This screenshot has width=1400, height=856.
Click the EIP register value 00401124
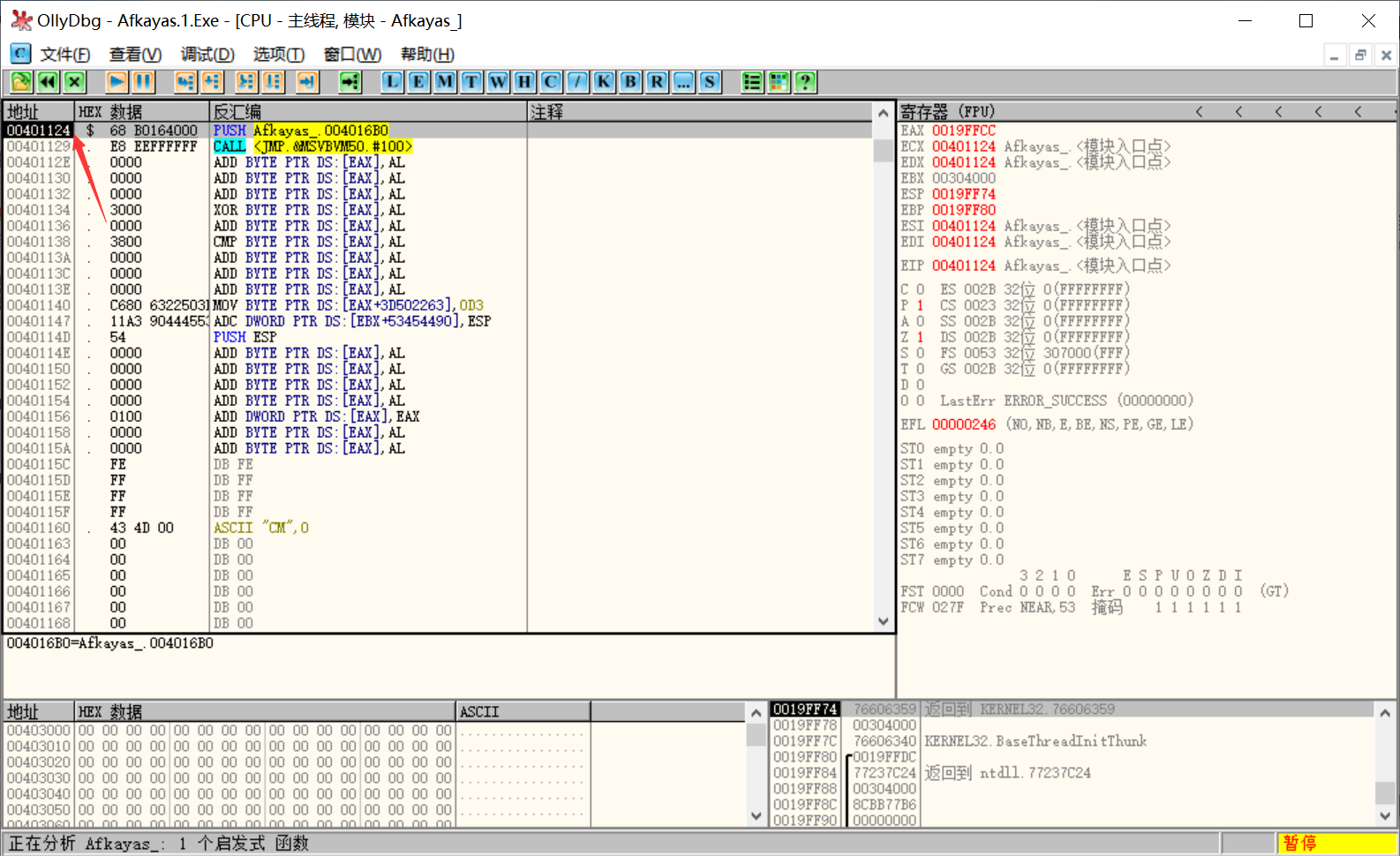pos(964,266)
